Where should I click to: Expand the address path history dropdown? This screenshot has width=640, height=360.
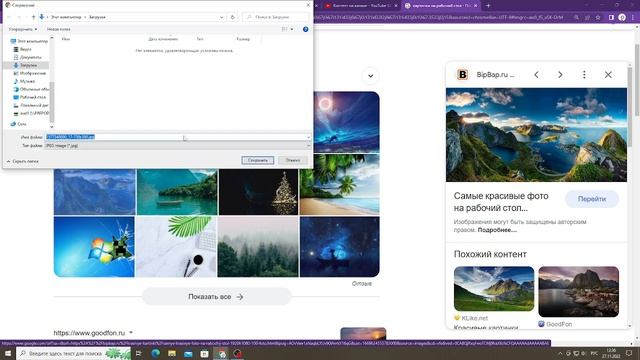tap(222, 17)
